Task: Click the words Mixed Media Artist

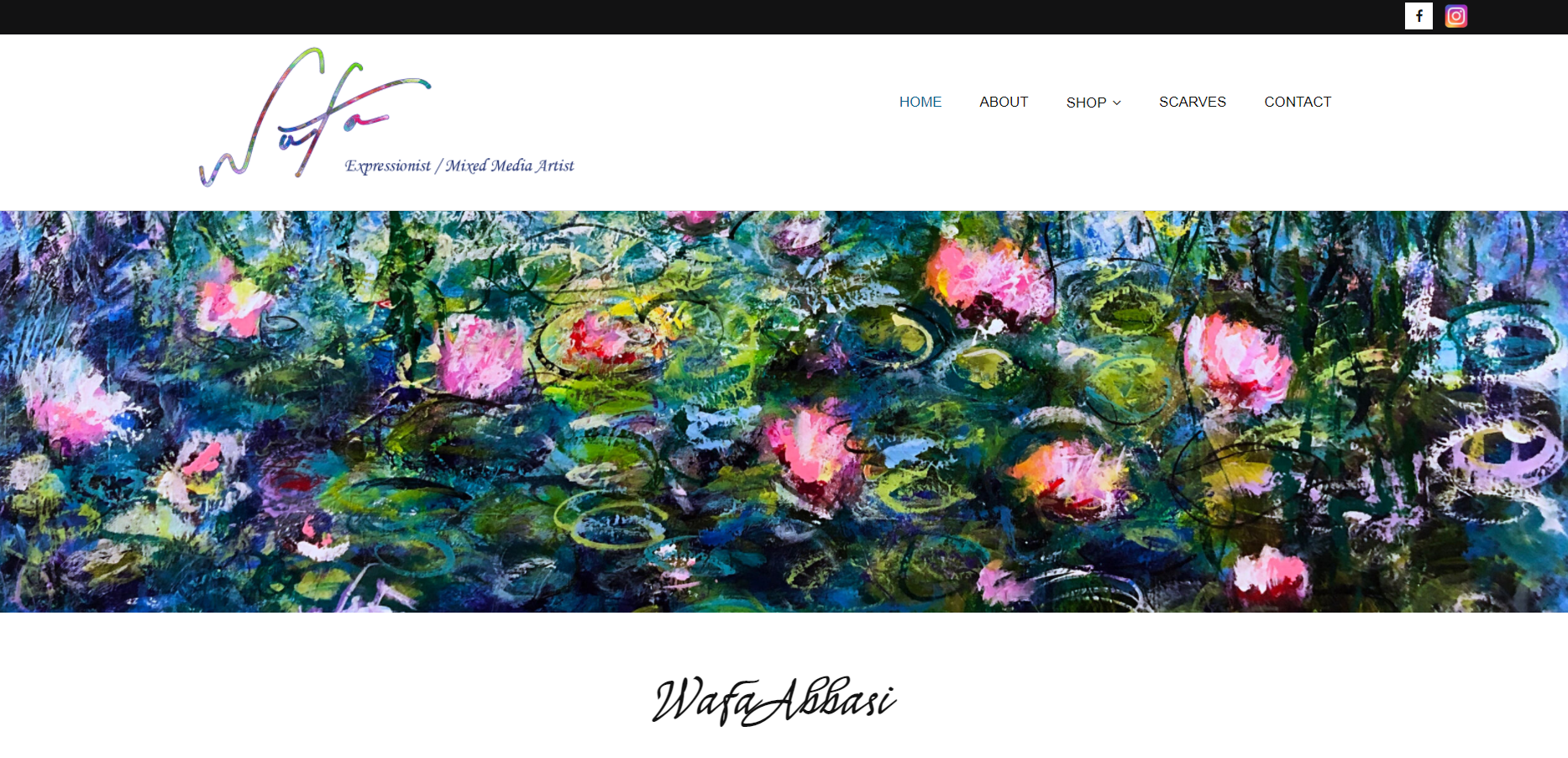Action: click(510, 166)
